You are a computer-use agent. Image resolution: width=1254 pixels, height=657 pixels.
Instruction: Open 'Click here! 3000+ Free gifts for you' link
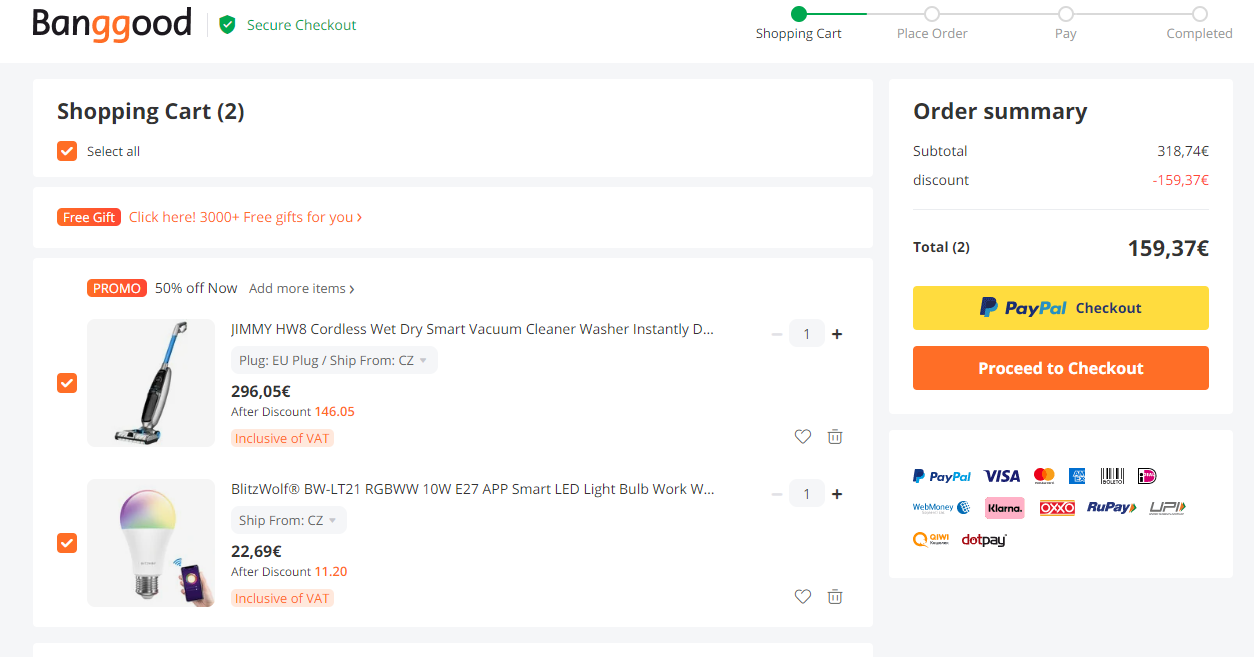[245, 217]
